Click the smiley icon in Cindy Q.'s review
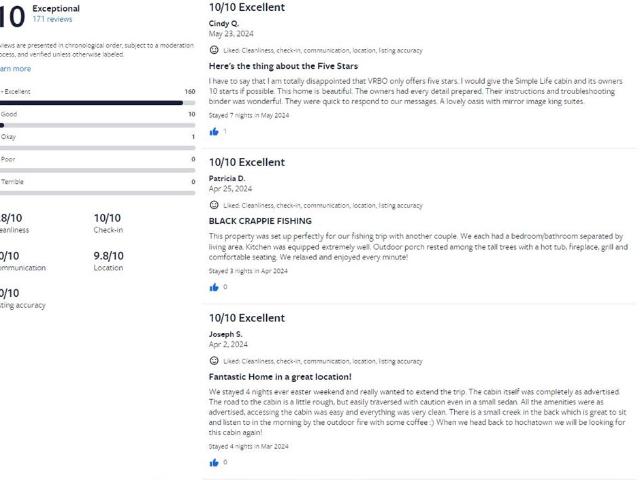The width and height of the screenshot is (640, 480). [x=214, y=50]
